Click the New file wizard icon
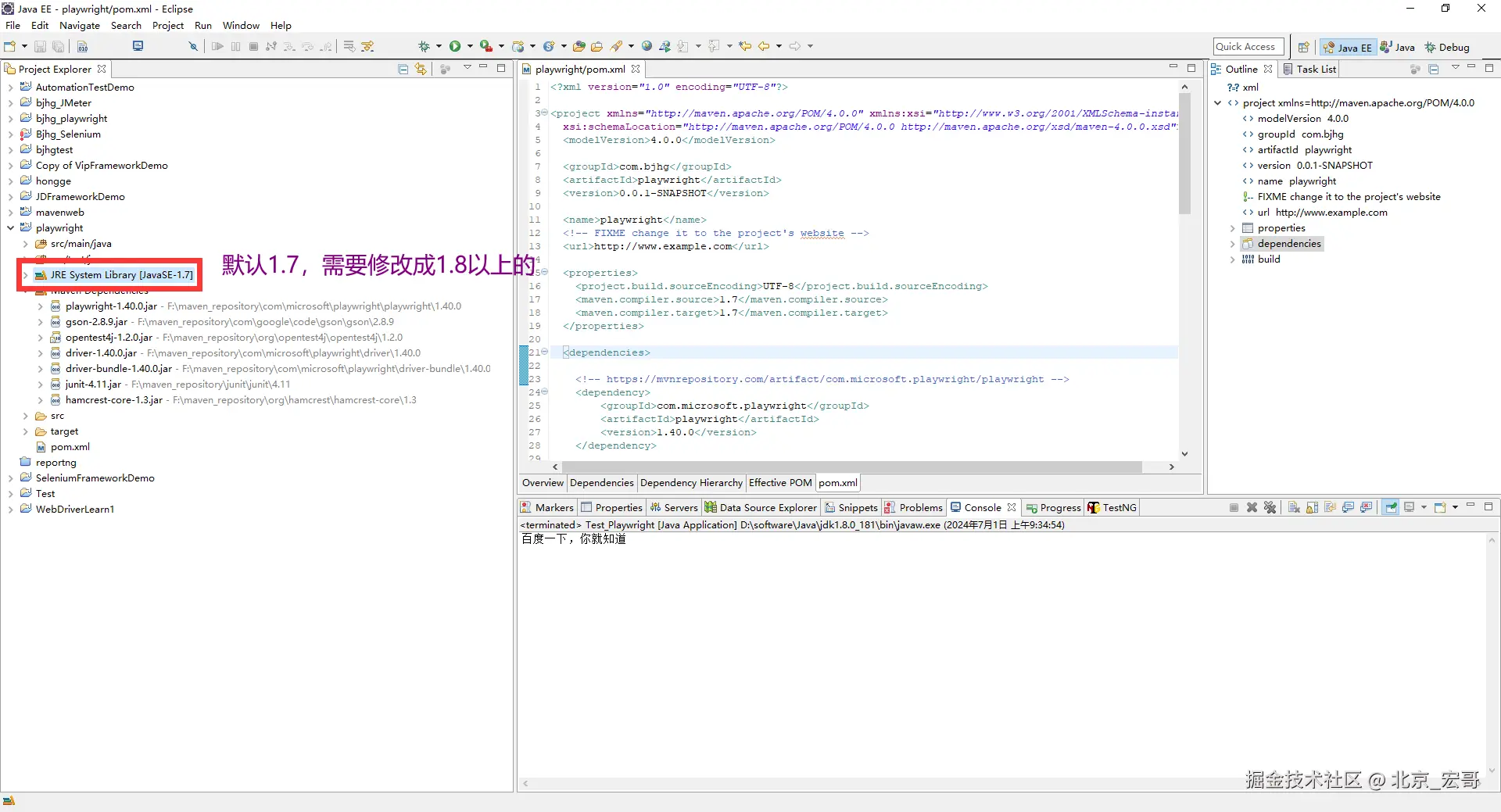Viewport: 1501px width, 812px height. coord(10,47)
